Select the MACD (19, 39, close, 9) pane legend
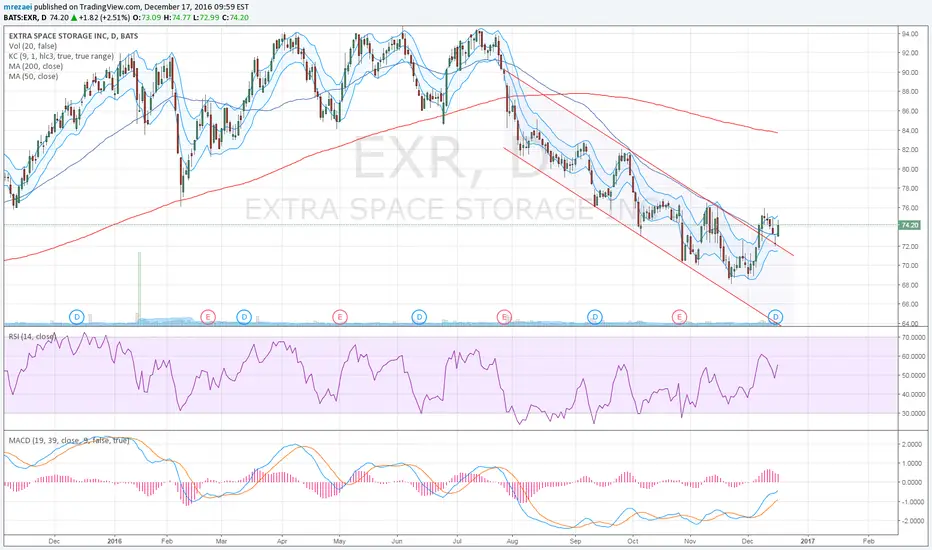Image resolution: width=932 pixels, height=550 pixels. tap(69, 441)
